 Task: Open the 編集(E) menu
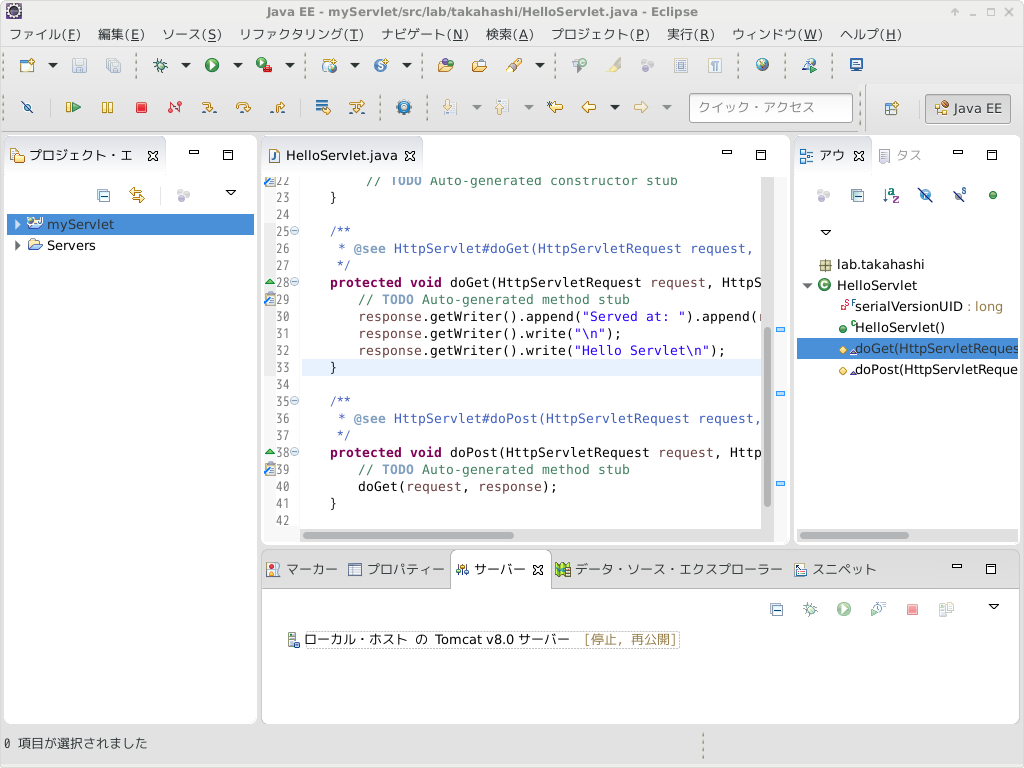tap(121, 35)
